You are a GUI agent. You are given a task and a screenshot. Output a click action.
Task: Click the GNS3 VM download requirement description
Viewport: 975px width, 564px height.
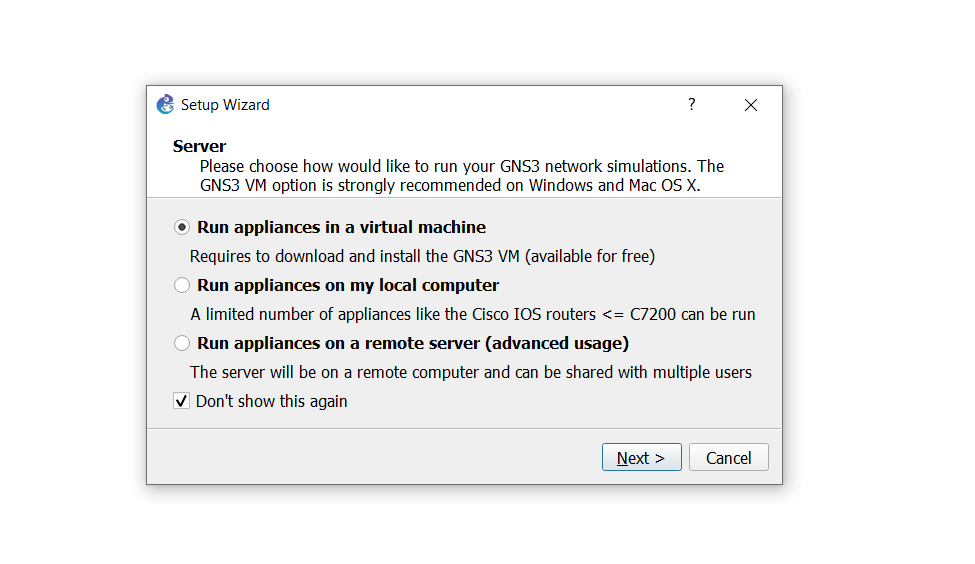pos(422,256)
